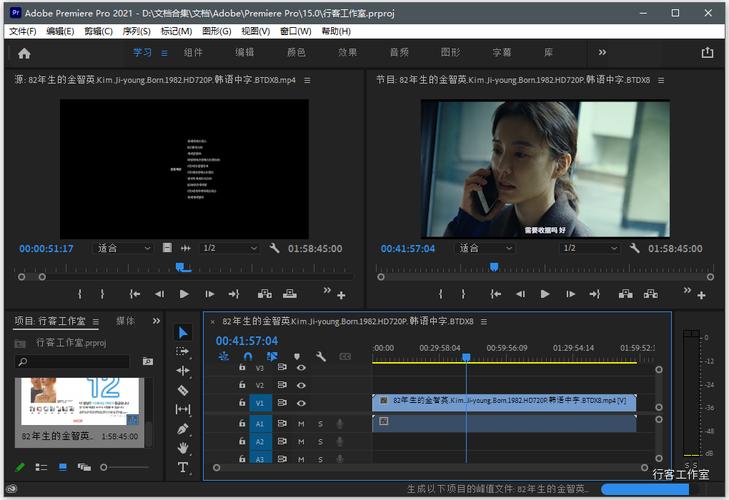Image resolution: width=729 pixels, height=500 pixels.
Task: Open source monitor wrench settings
Action: click(x=274, y=248)
